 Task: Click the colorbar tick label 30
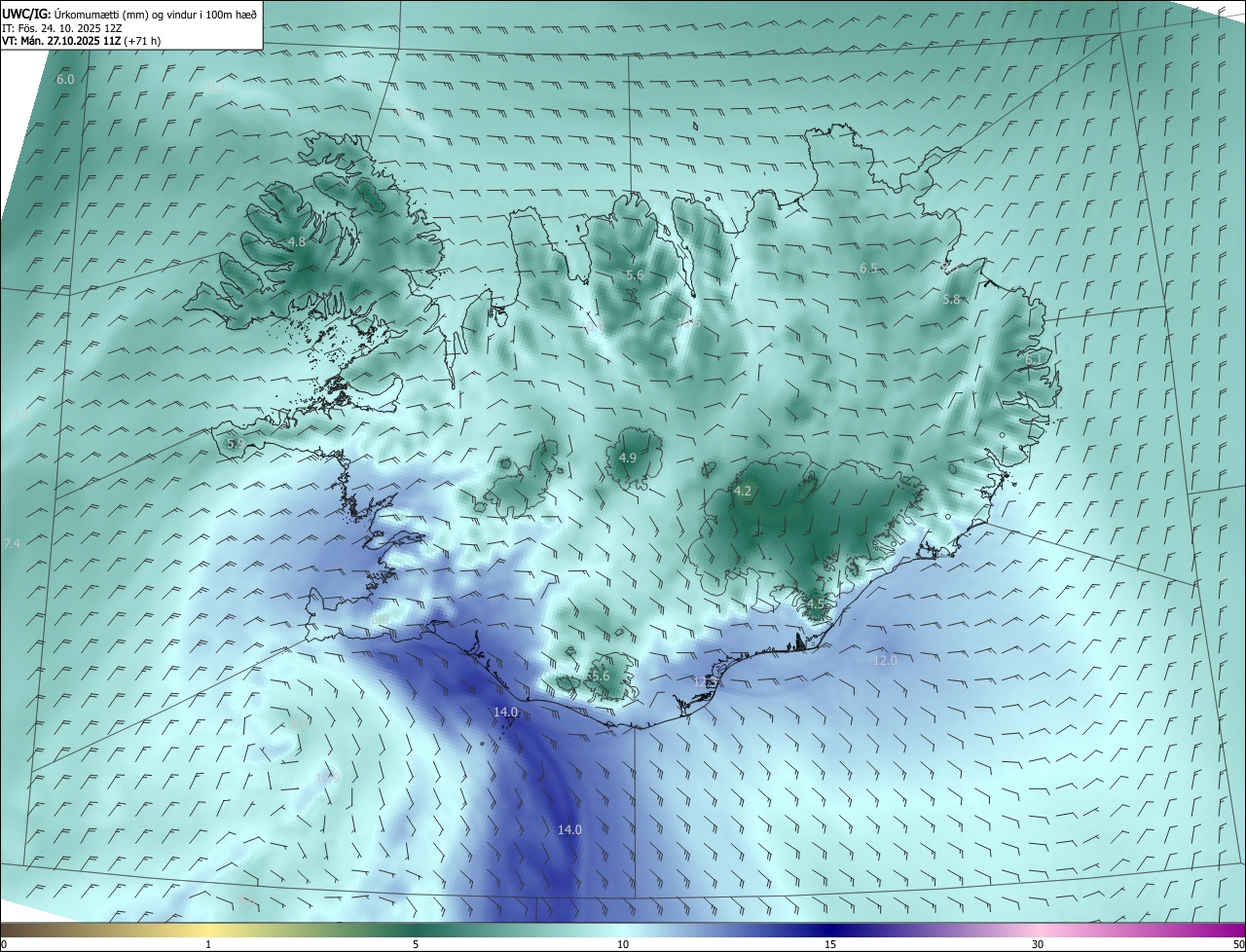[x=1038, y=944]
